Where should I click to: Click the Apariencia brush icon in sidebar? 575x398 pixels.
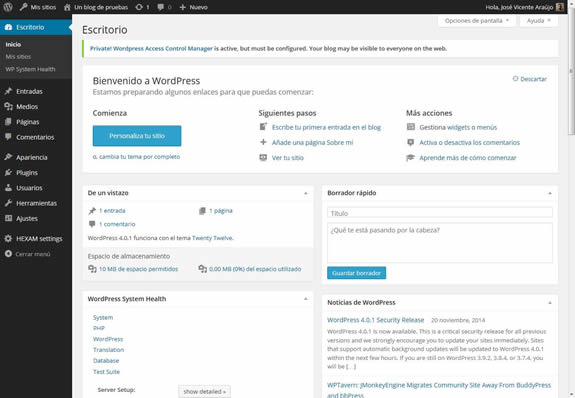tap(8, 157)
